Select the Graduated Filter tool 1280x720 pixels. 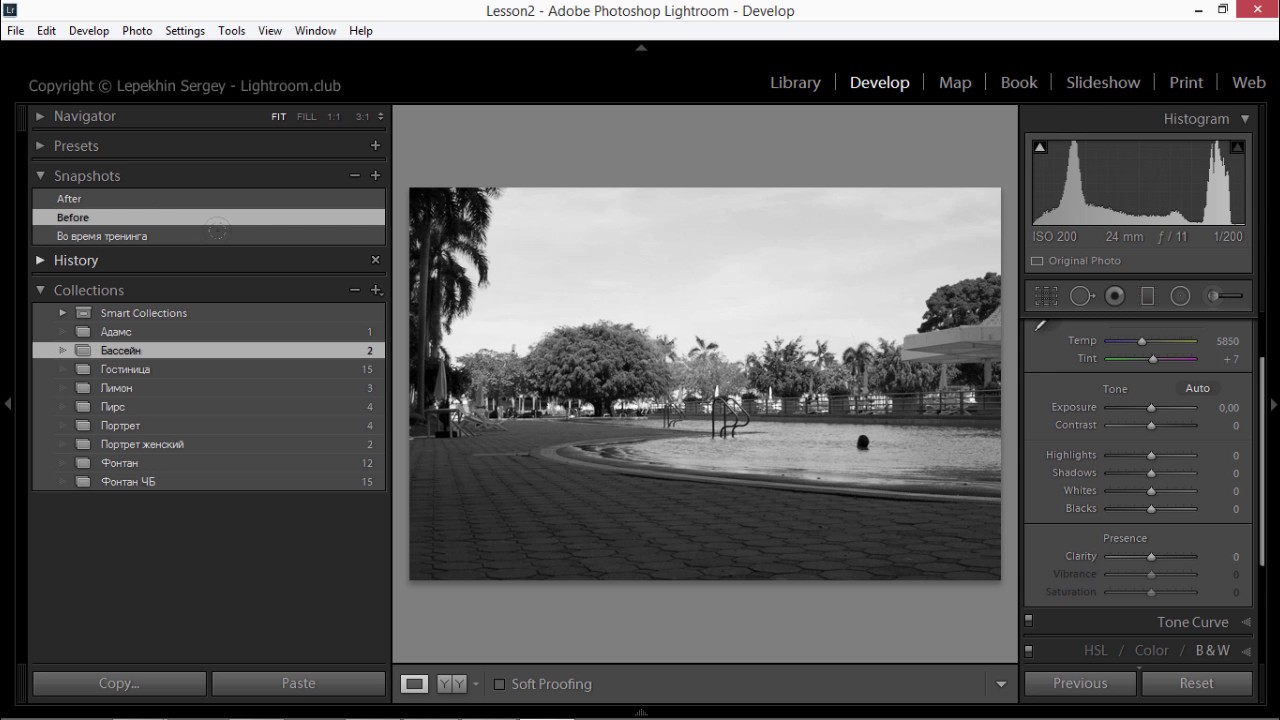1148,296
